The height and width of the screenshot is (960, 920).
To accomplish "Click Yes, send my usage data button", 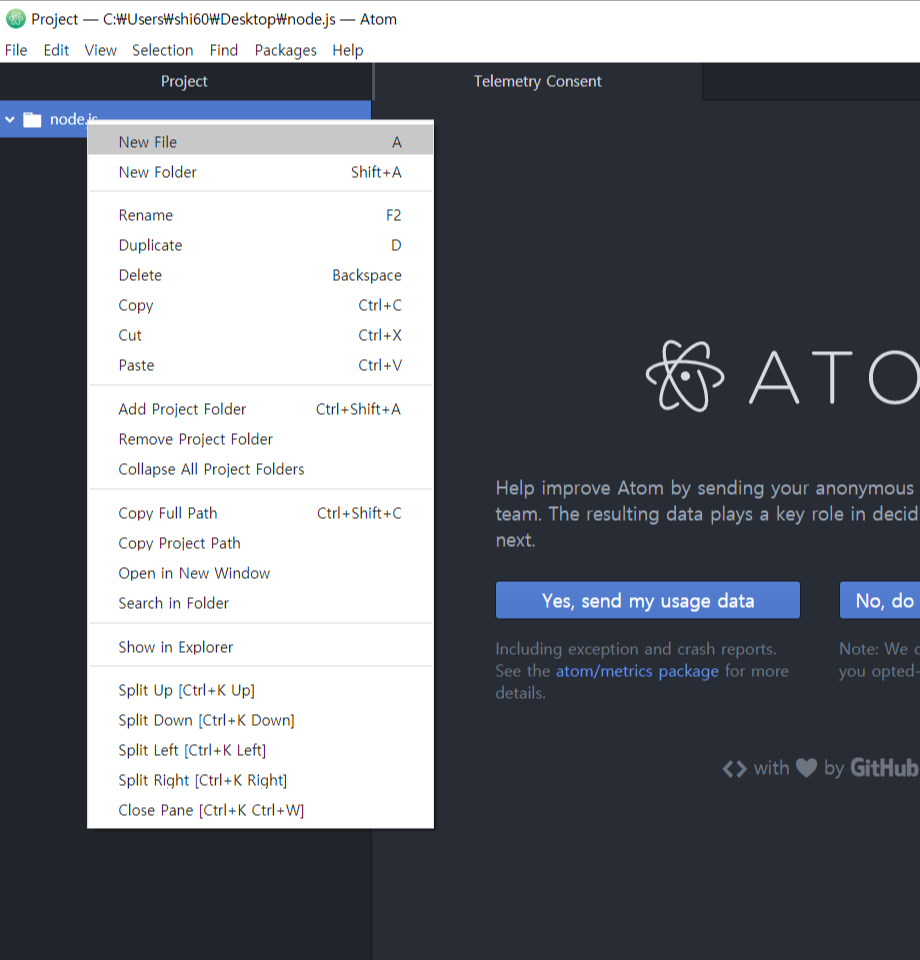I will point(648,601).
